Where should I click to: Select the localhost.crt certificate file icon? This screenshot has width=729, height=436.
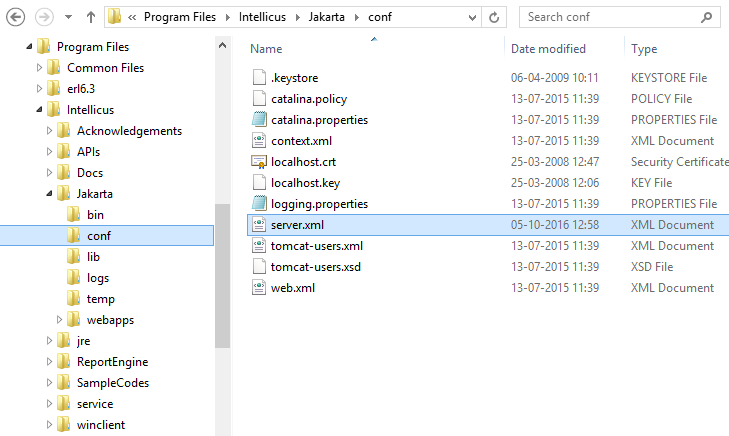259,162
